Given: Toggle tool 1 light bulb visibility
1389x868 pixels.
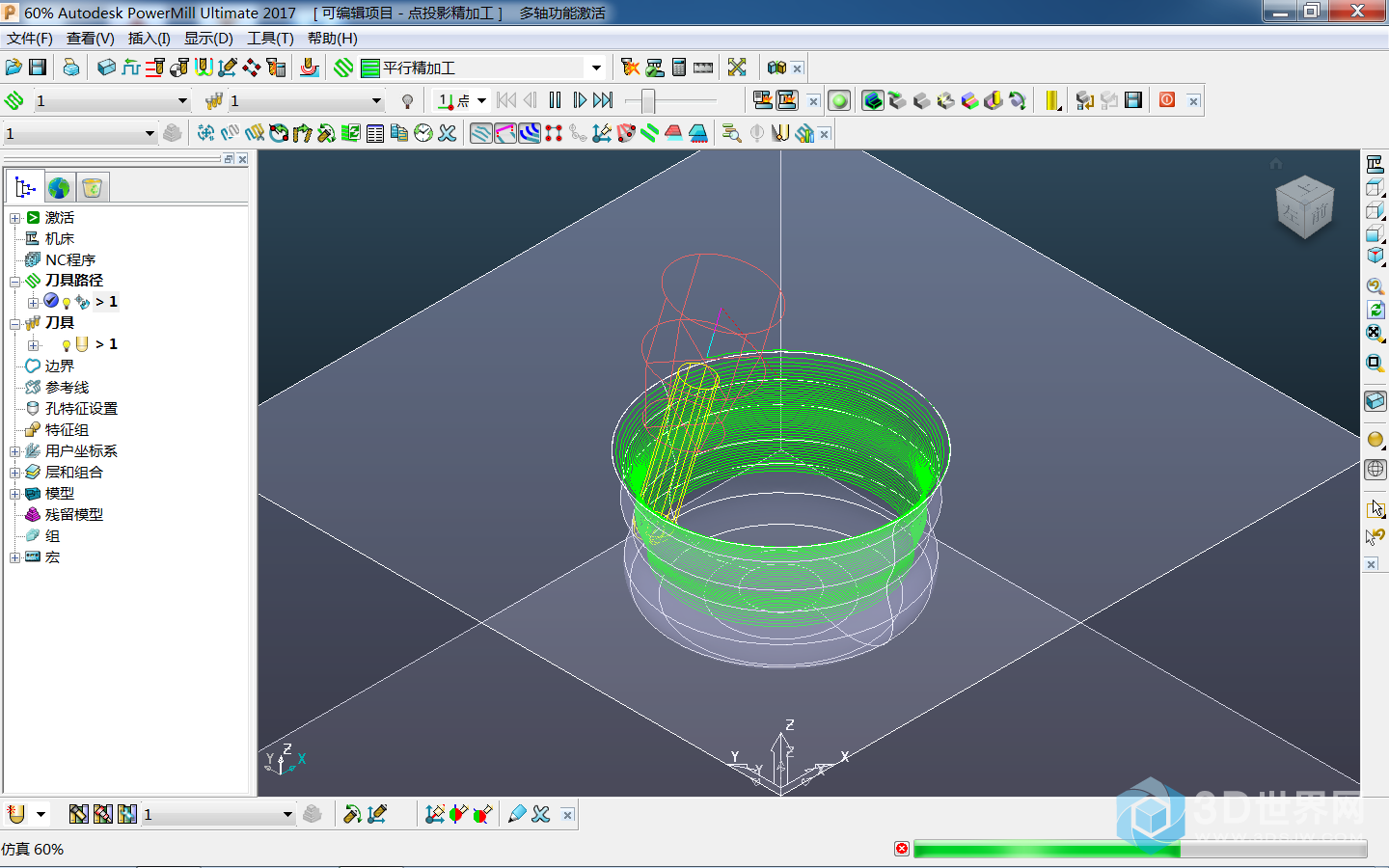Looking at the screenshot, I should click(67, 345).
